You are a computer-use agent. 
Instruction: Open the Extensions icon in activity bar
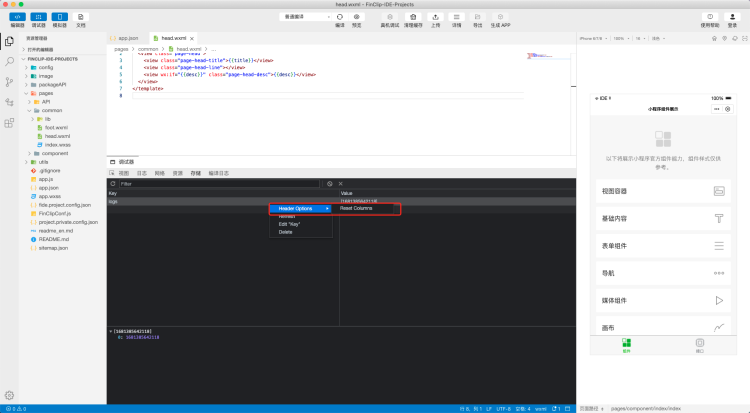click(x=9, y=123)
